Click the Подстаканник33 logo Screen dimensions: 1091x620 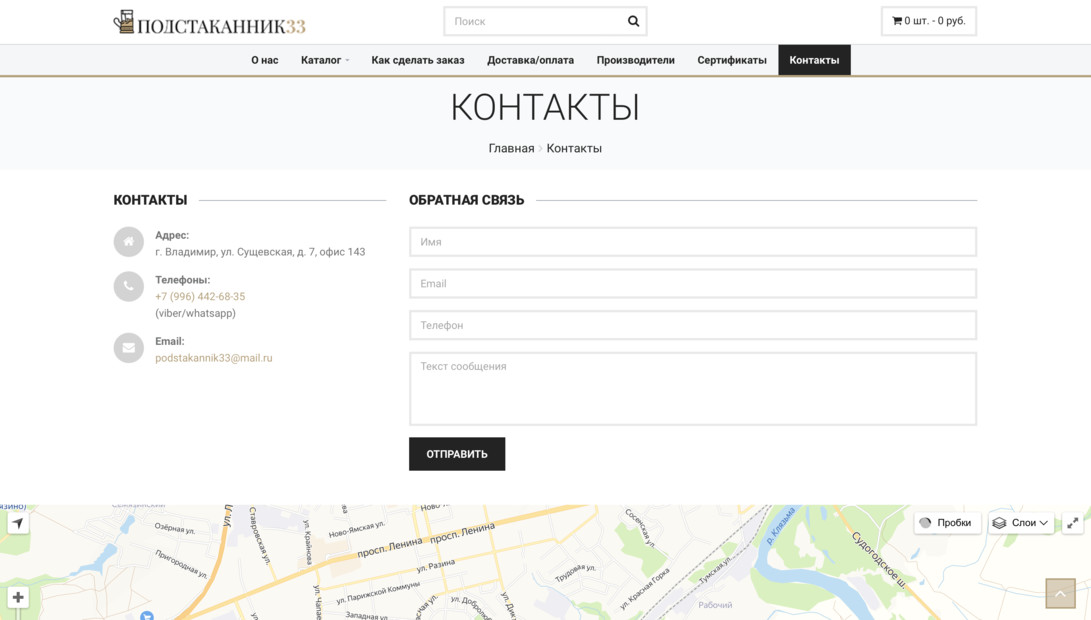pos(209,22)
